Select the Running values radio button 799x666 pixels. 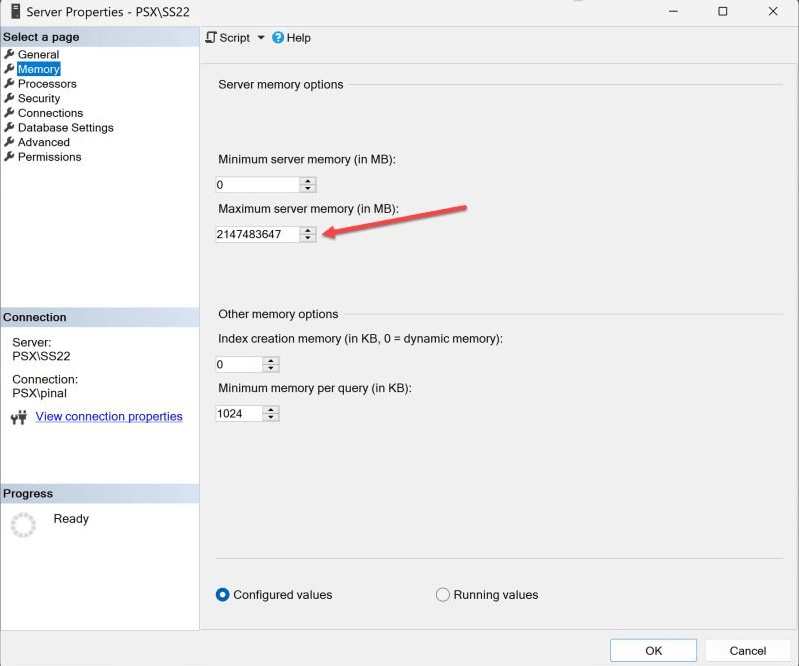pyautogui.click(x=443, y=595)
